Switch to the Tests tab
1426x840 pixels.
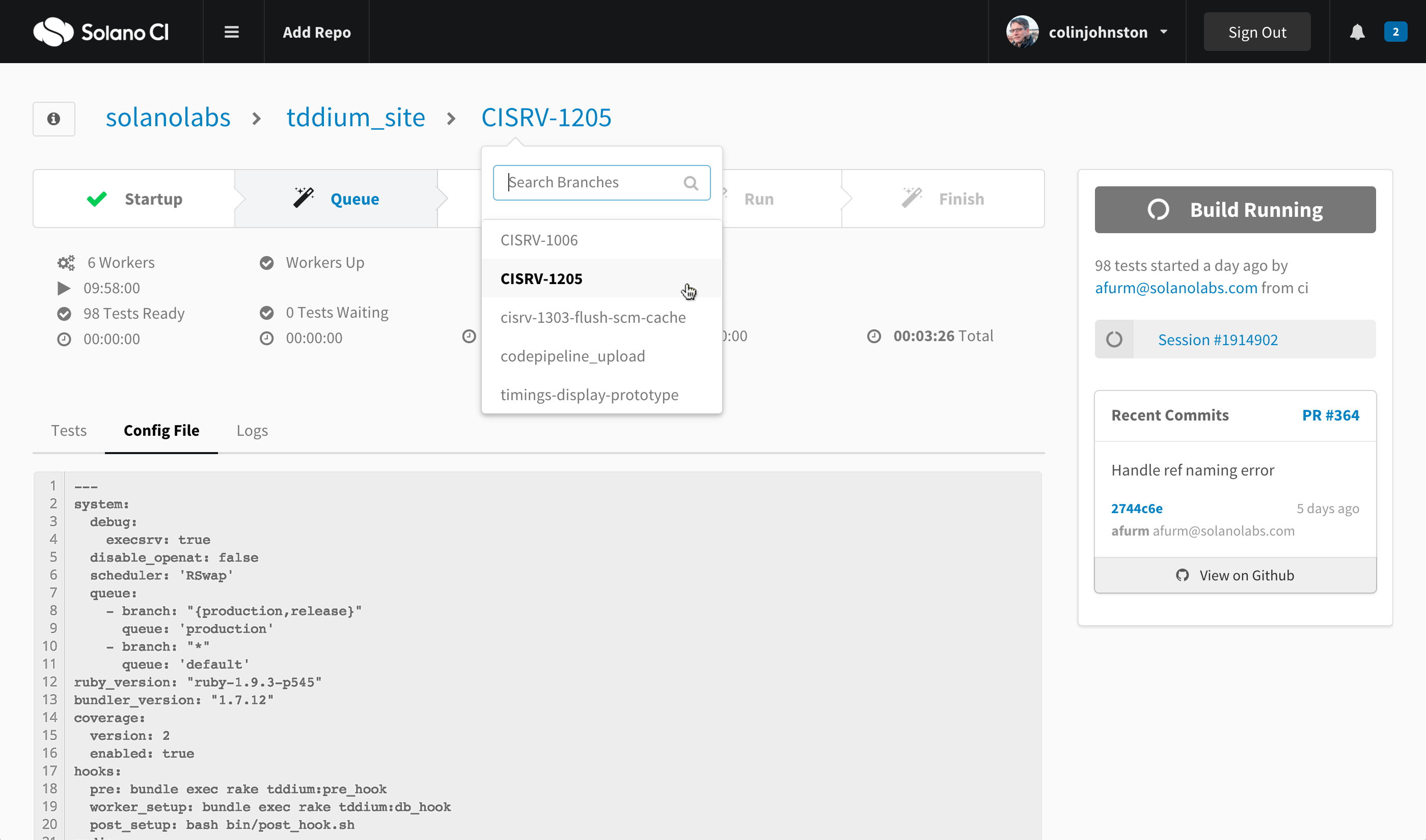coord(69,429)
